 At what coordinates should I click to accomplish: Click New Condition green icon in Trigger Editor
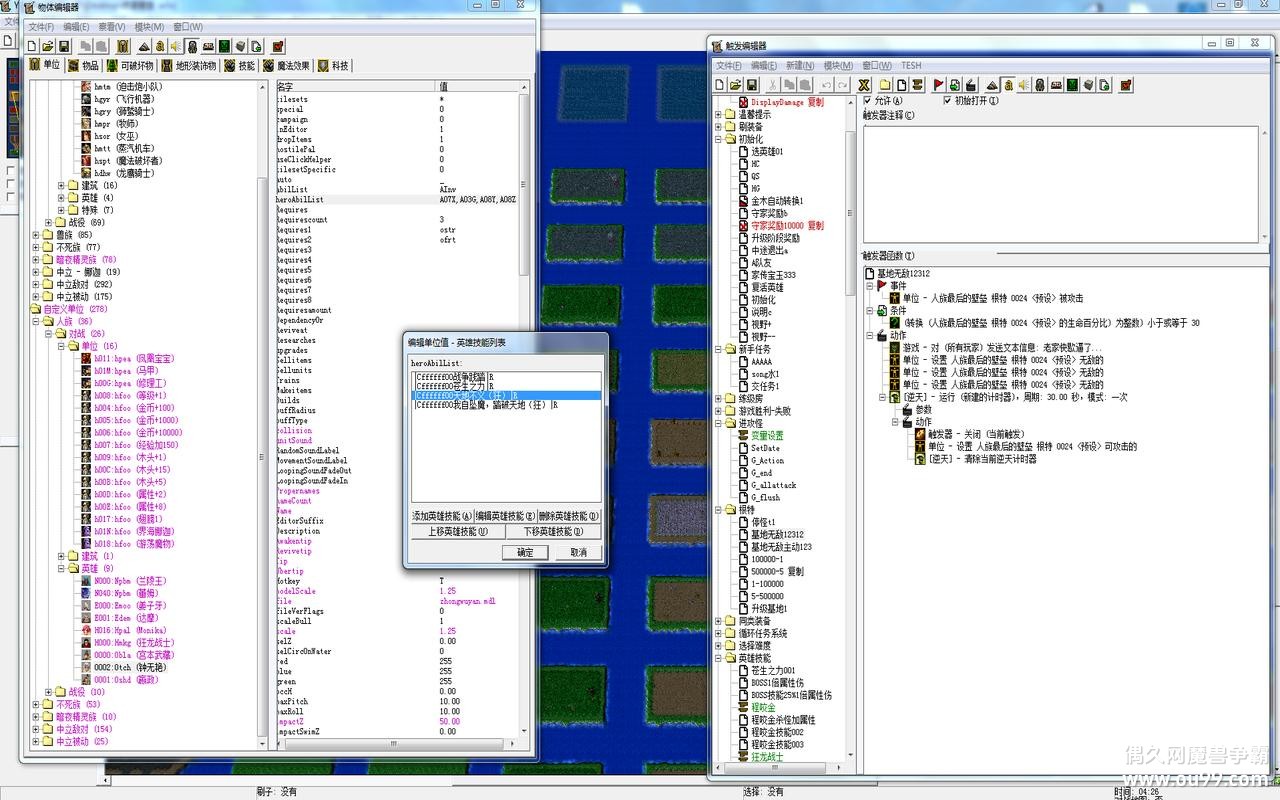(955, 85)
